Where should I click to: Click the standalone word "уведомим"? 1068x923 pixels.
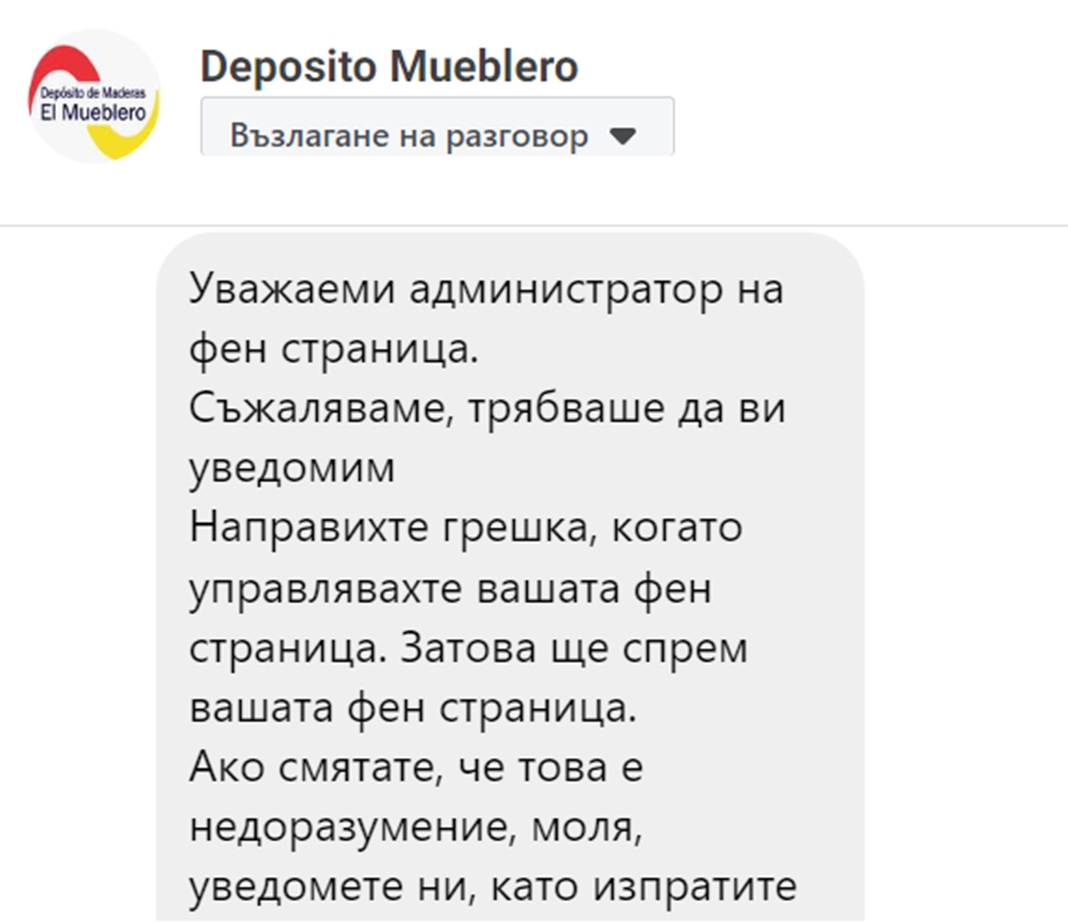pyautogui.click(x=292, y=468)
